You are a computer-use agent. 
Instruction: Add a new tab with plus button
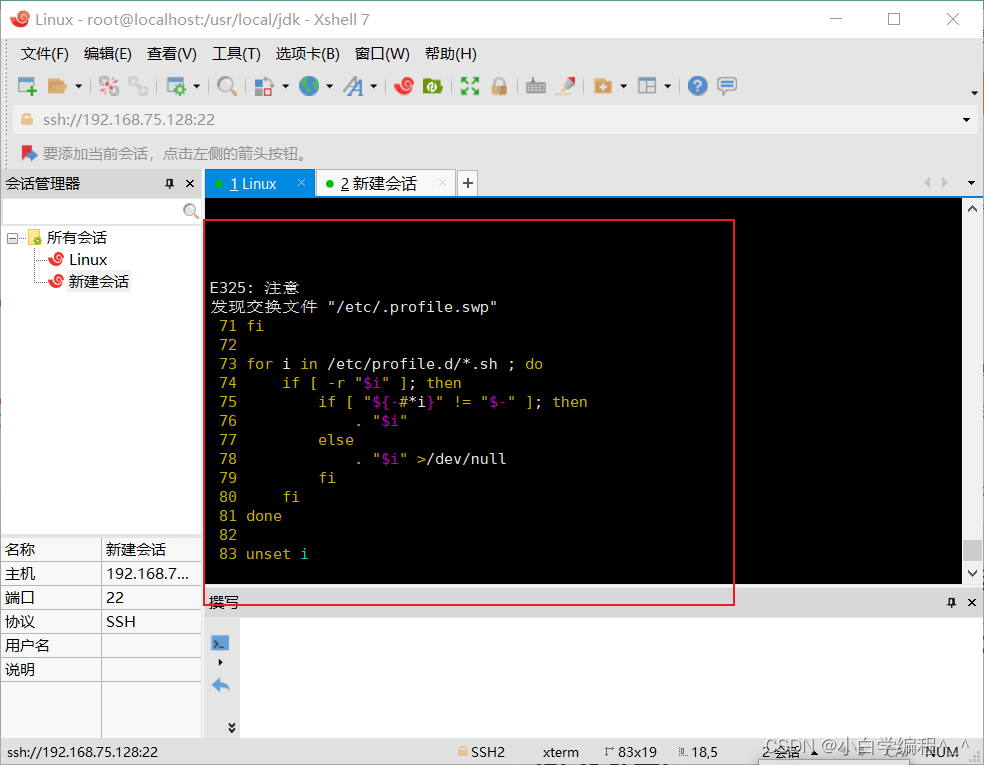pyautogui.click(x=468, y=183)
